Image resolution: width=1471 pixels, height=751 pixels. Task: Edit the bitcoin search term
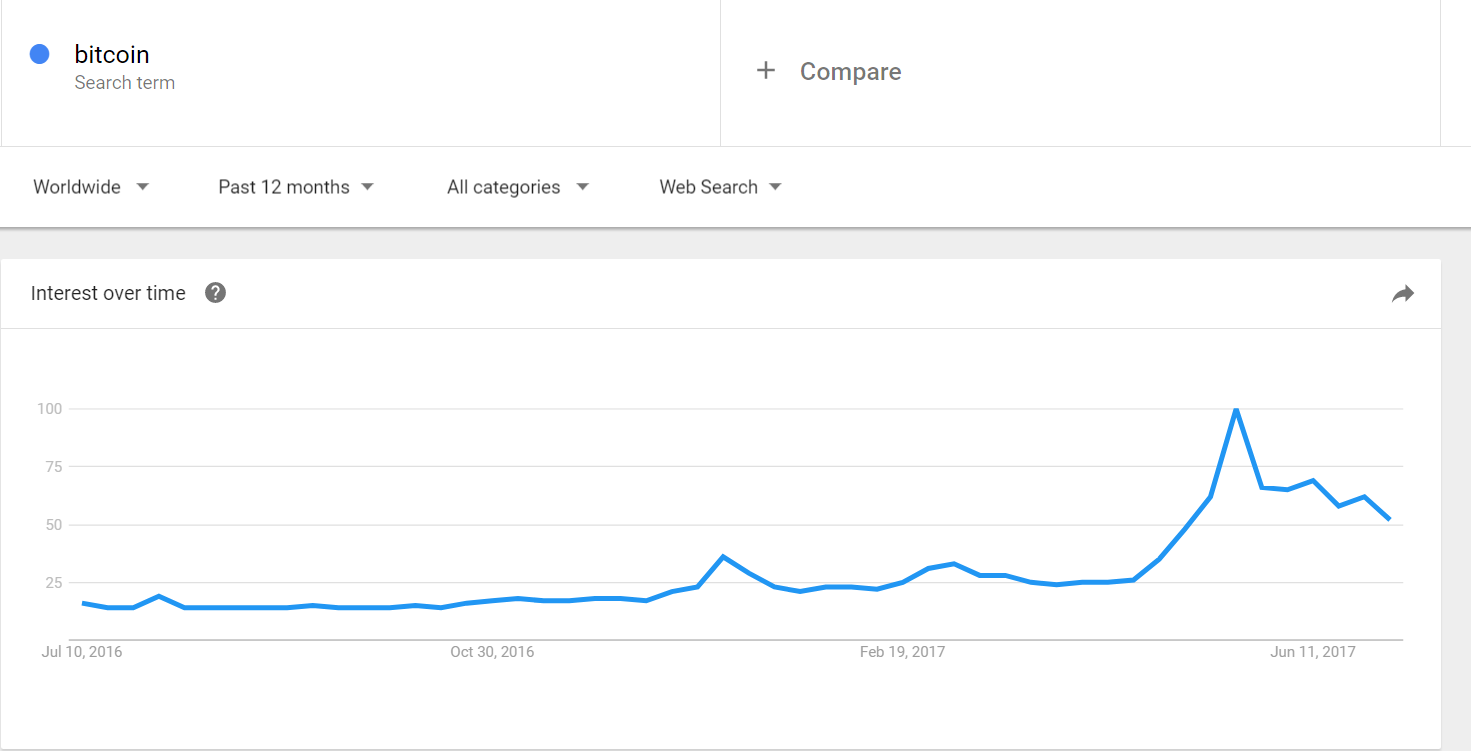pyautogui.click(x=112, y=55)
